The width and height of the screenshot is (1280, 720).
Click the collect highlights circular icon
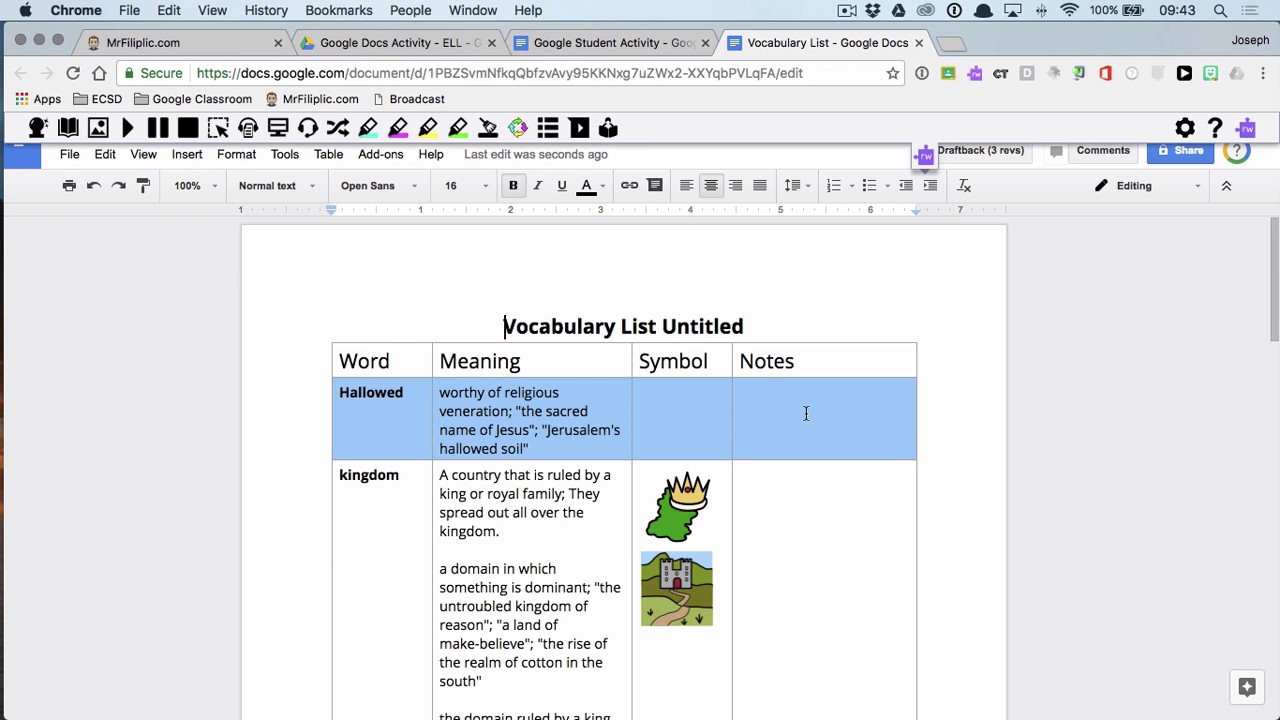coord(518,128)
